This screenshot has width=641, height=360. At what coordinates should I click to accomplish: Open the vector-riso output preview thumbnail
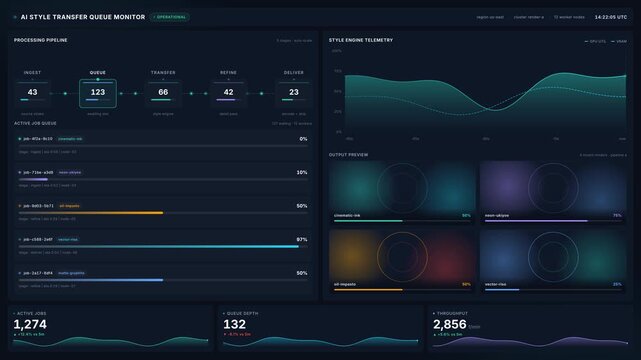click(x=553, y=261)
